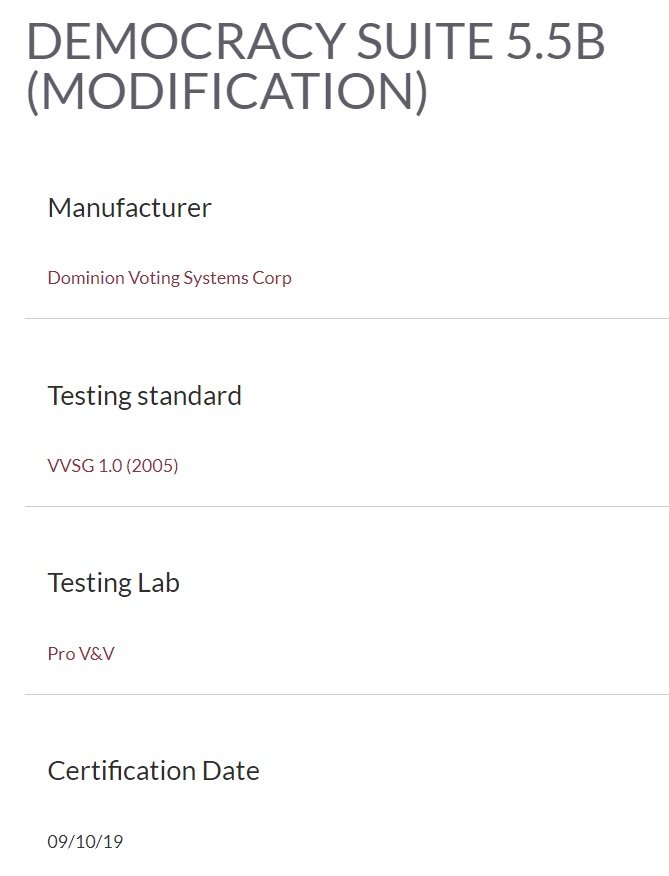Select the Testing standard heading
The width and height of the screenshot is (669, 876).
(144, 396)
